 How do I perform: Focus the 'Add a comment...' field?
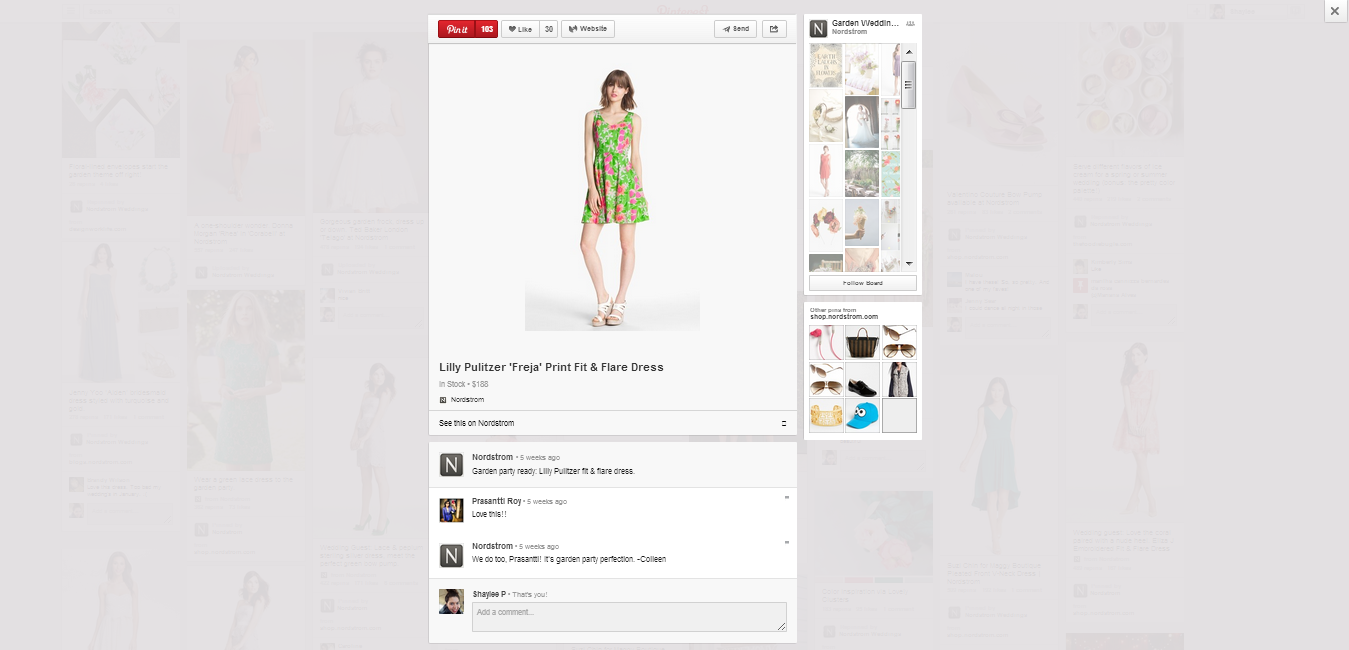(629, 616)
